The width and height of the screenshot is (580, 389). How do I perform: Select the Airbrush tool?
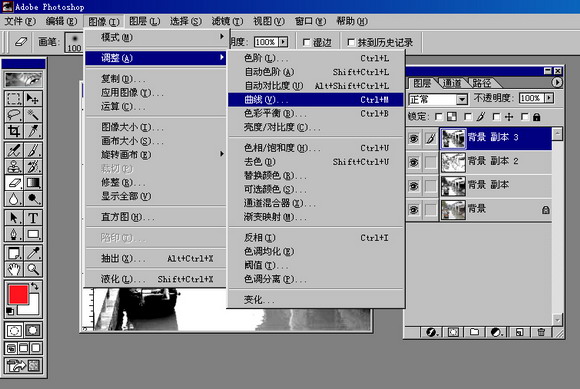(14, 150)
